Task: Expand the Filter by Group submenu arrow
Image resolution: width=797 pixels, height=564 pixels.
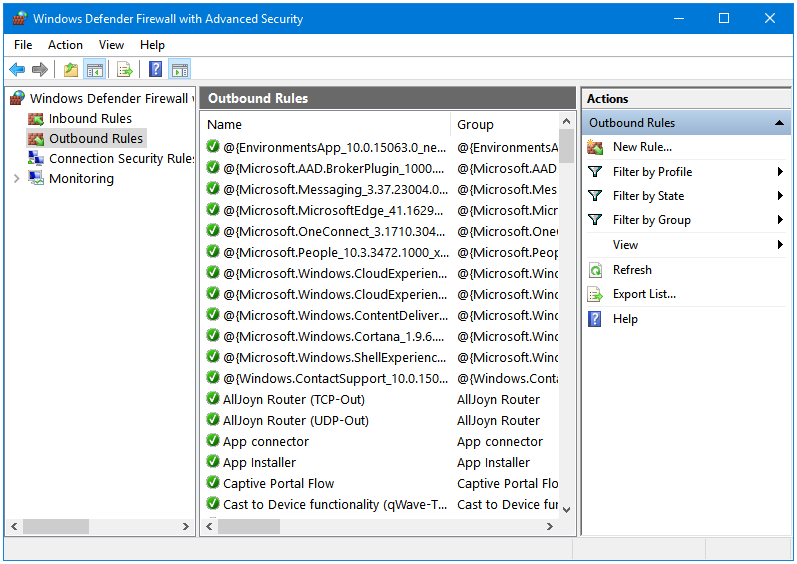Action: [x=780, y=220]
